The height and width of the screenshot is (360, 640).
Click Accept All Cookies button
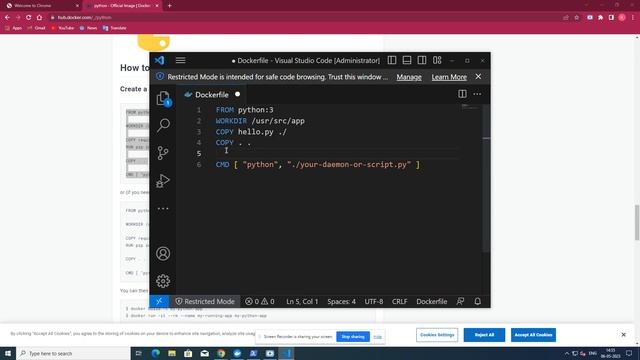[x=533, y=335]
